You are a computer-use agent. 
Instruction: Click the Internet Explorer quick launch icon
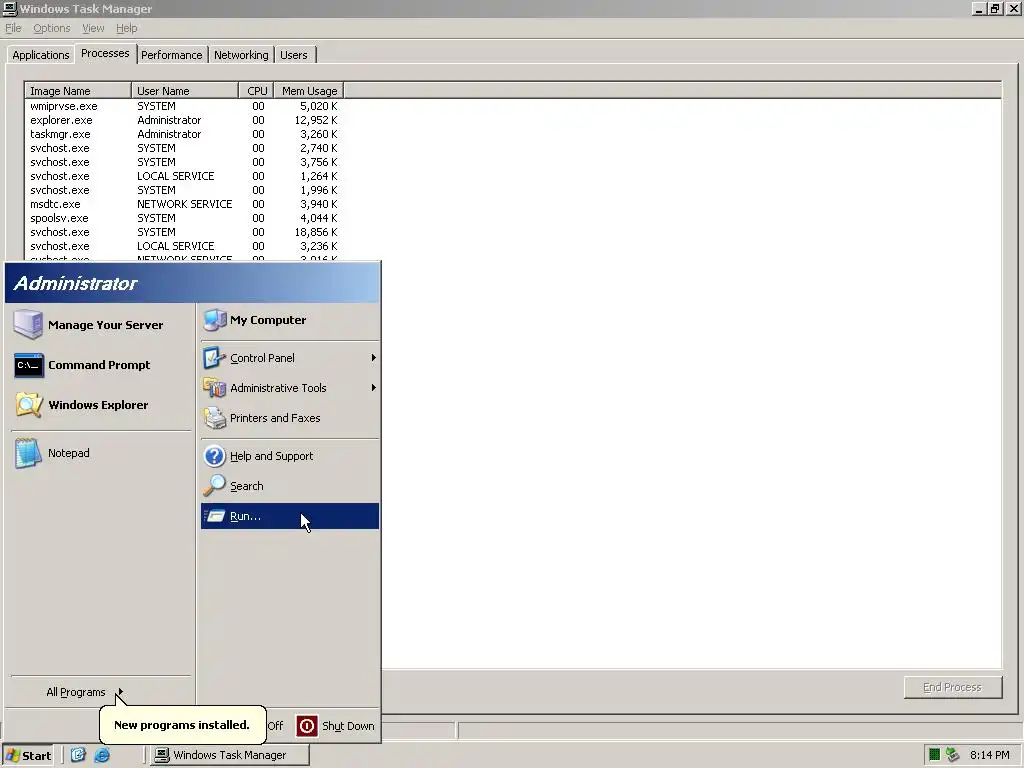tap(102, 755)
